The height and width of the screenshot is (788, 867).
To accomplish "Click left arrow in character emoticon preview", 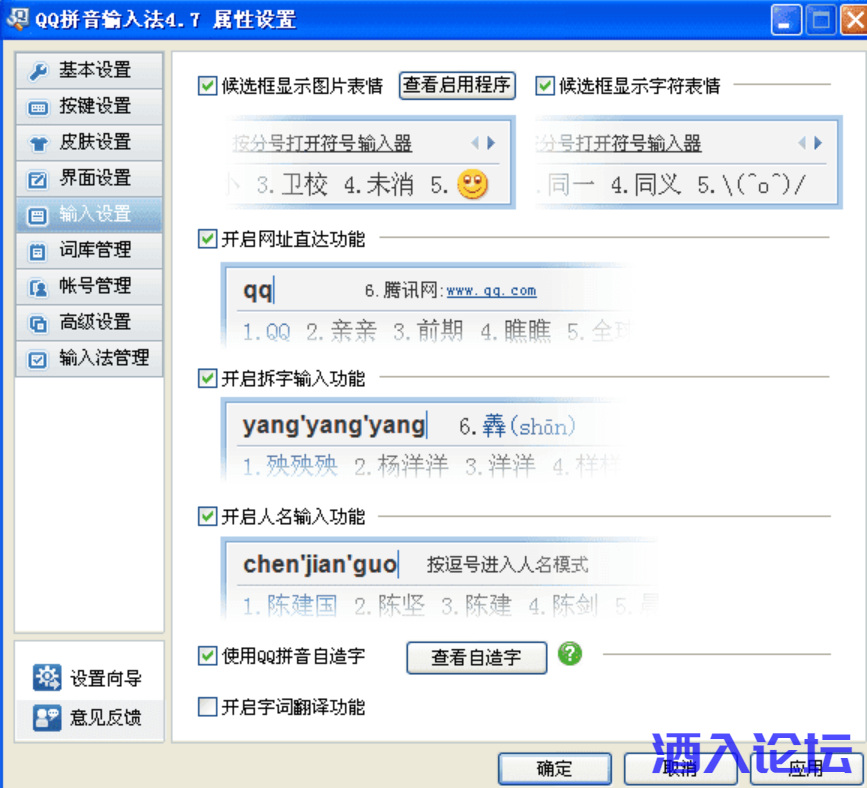I will tap(802, 143).
